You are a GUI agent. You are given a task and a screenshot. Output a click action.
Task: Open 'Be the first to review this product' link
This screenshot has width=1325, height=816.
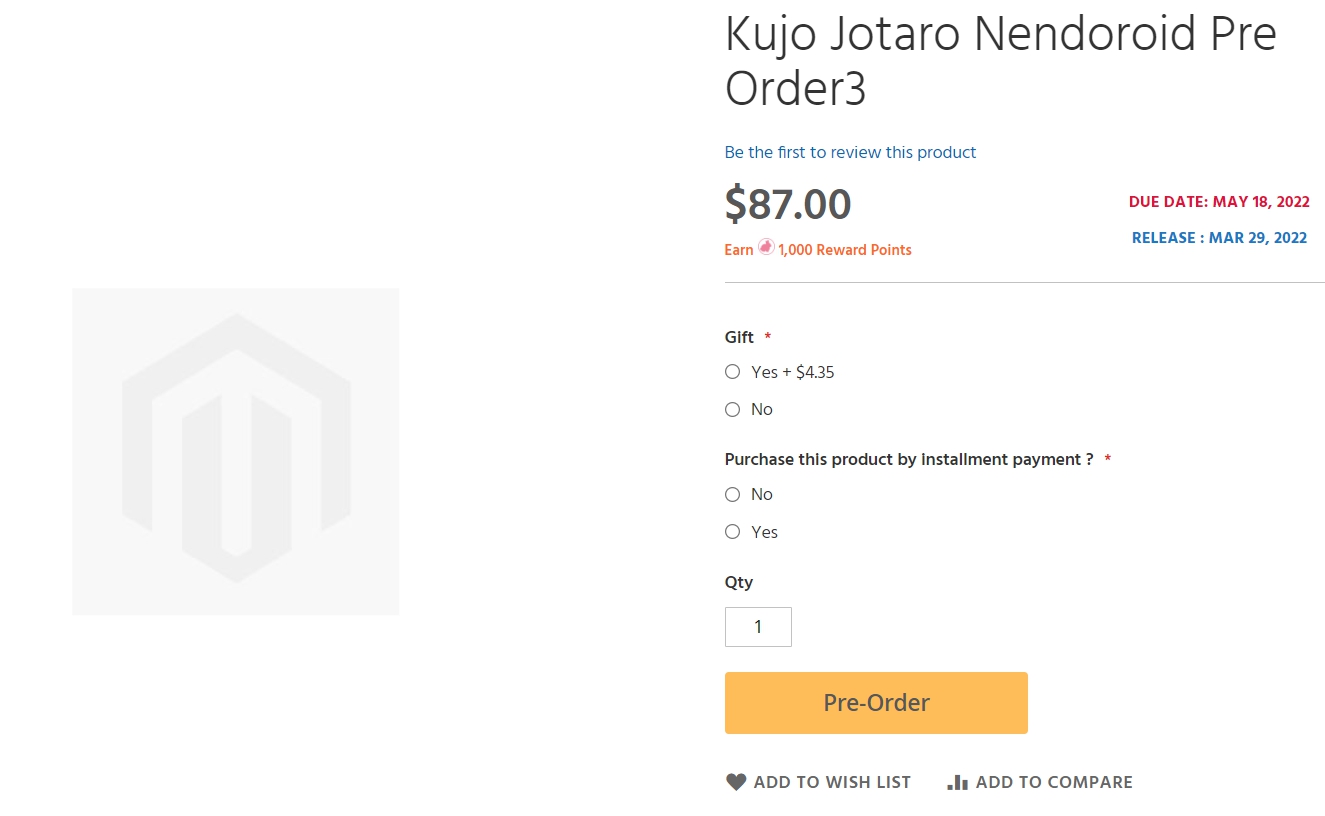850,152
